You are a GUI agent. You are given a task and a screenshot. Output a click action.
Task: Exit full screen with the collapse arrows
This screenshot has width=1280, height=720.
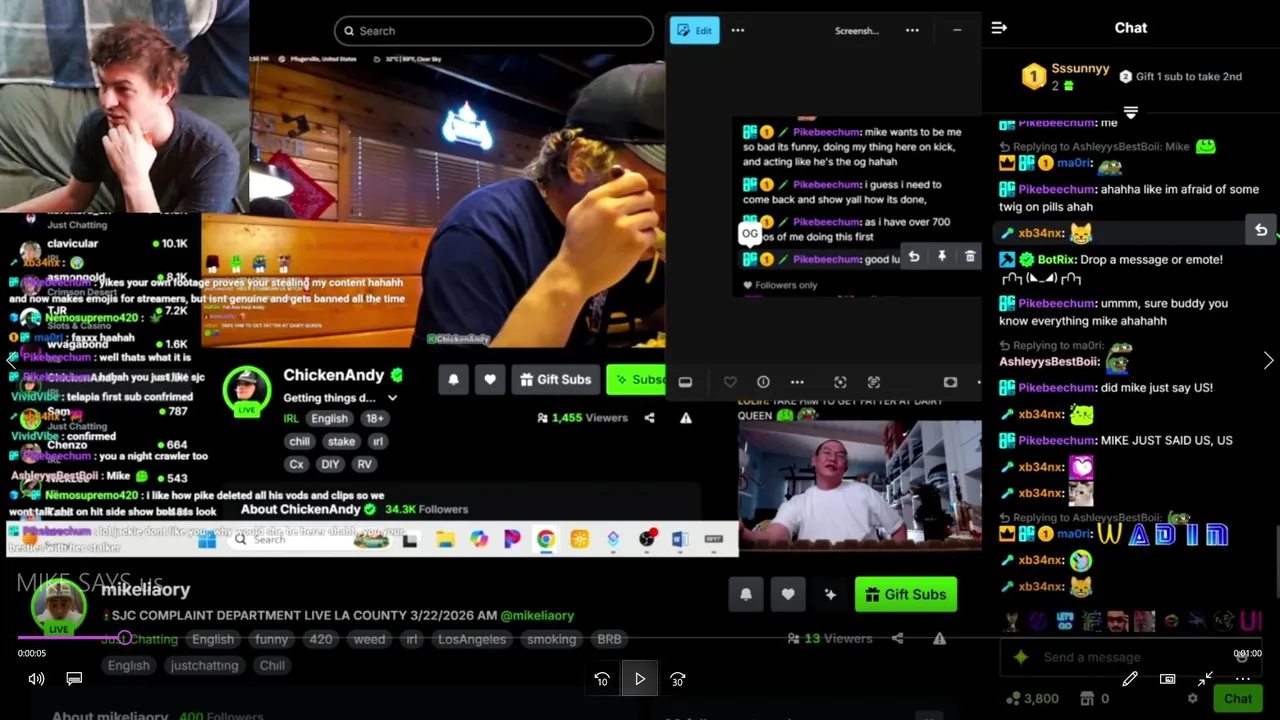pos(1205,679)
